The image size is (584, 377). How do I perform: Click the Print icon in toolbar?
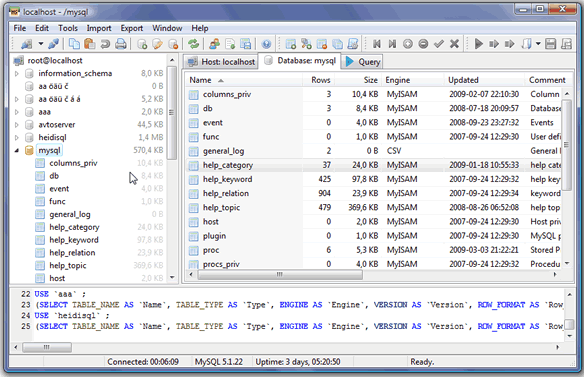[x=121, y=44]
